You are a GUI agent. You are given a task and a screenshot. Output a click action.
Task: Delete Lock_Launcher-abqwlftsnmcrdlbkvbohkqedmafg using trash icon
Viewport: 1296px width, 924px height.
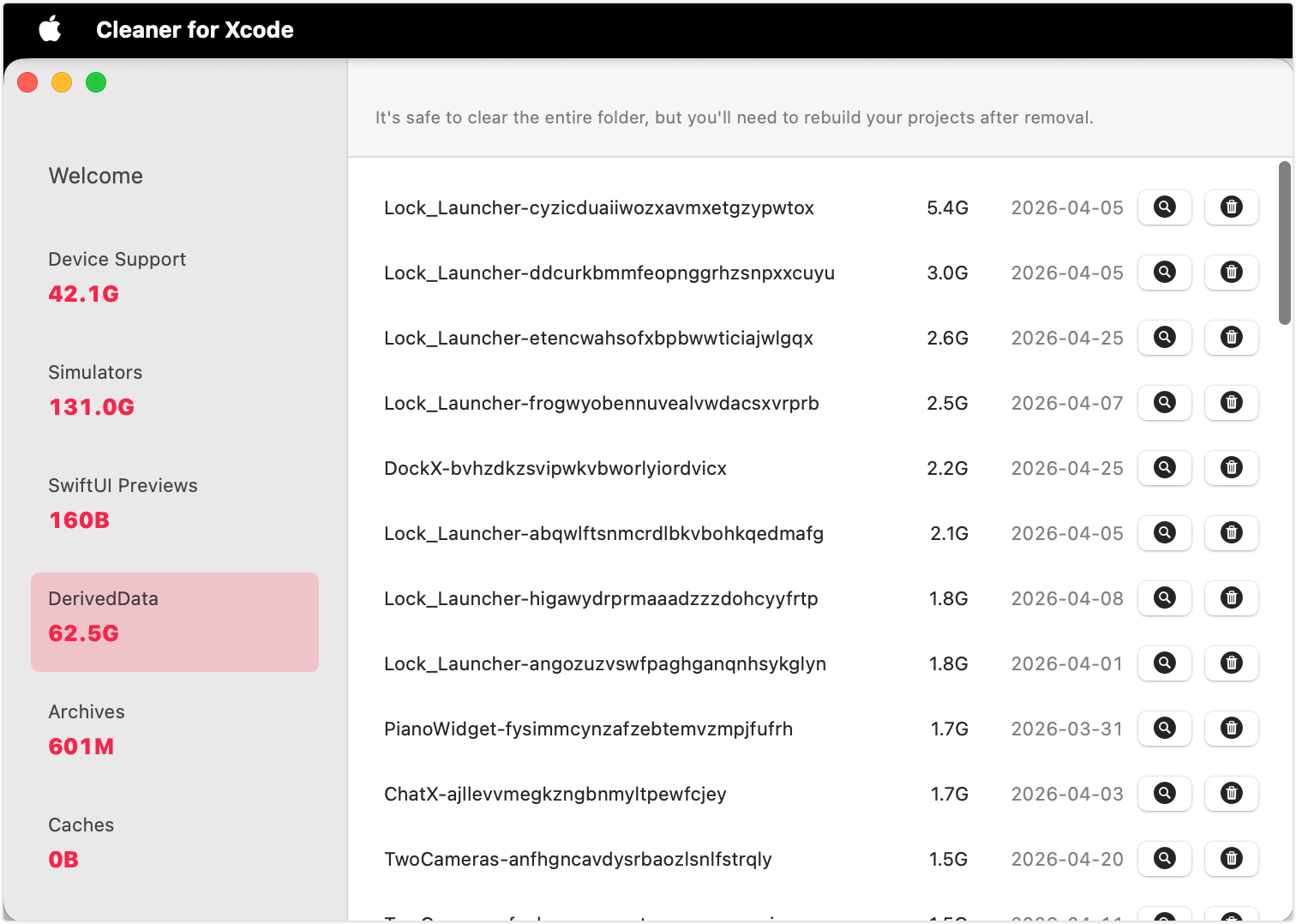(x=1232, y=533)
